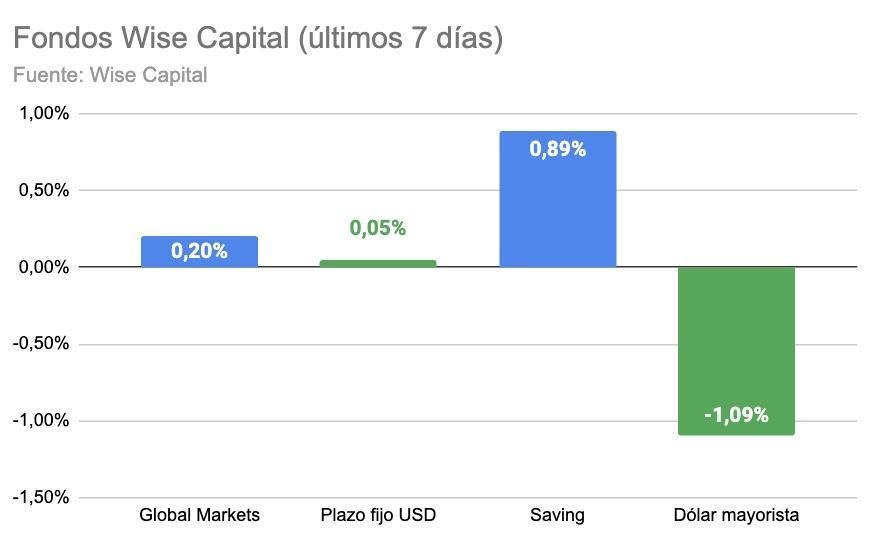Select the subtitle "Fuente: Wise Capital"
This screenshot has width=872, height=540.
[110, 75]
